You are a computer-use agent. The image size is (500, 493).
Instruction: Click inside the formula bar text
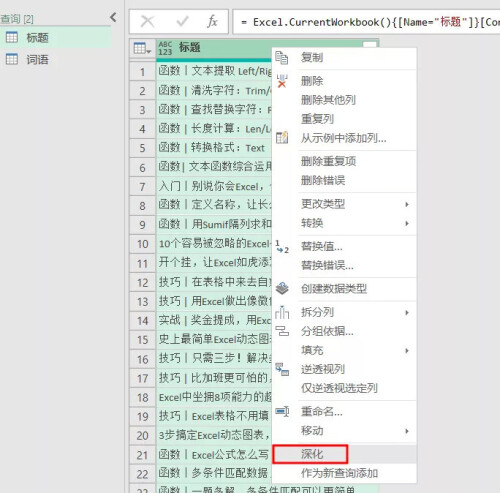click(x=367, y=22)
